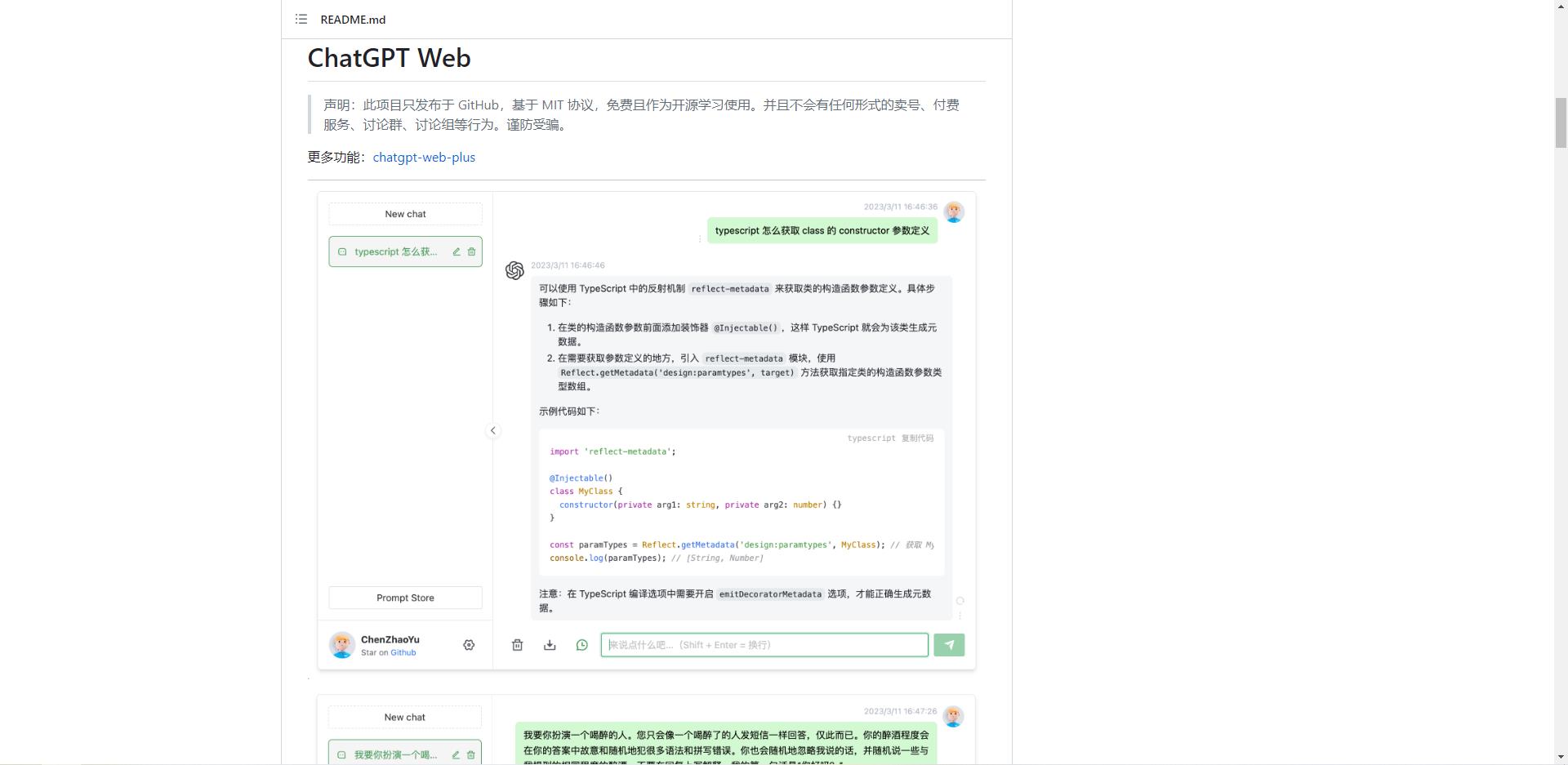This screenshot has height=765, width=1568.
Task: Click the emitDecoratorMetadata inline code
Action: 770,594
